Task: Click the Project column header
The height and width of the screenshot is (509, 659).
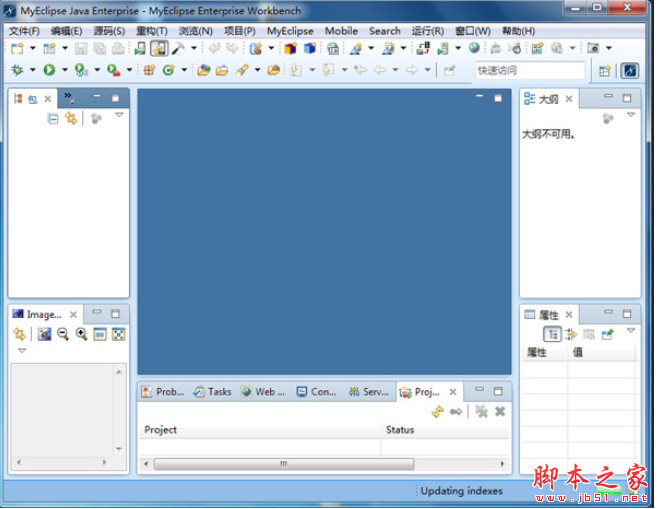Action: (260, 430)
